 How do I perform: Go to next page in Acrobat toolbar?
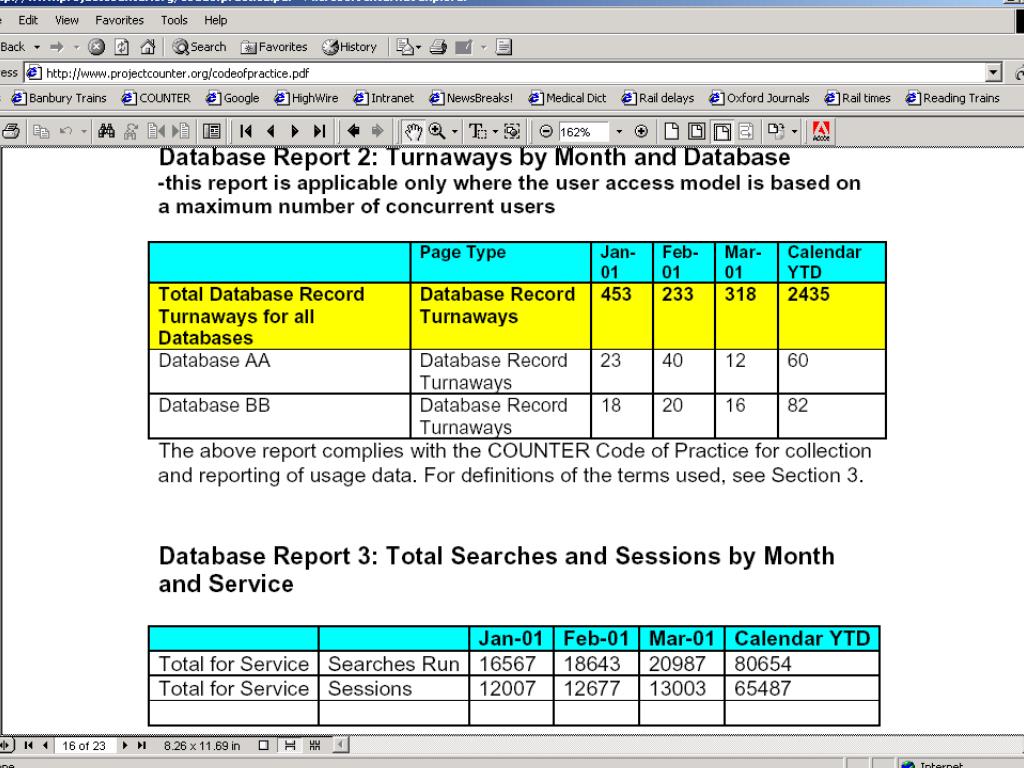coord(295,131)
